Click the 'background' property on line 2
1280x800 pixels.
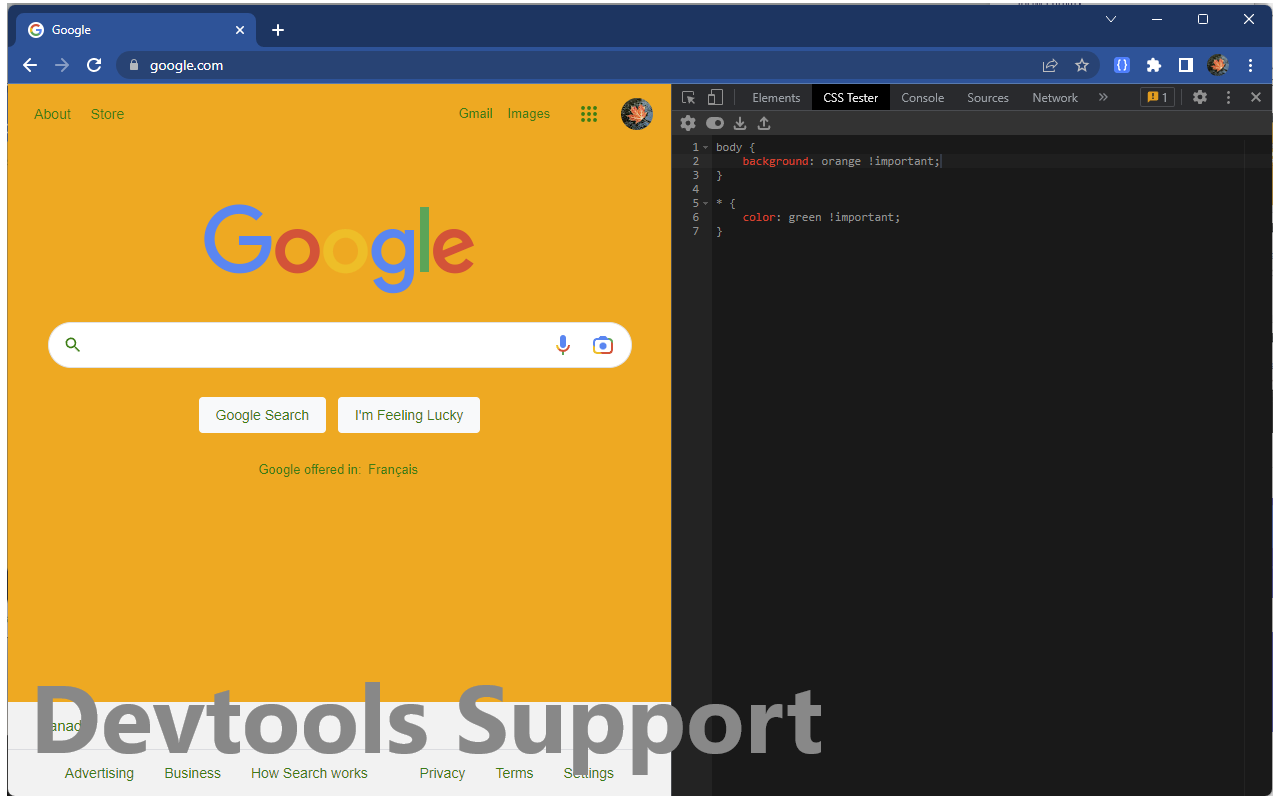pos(775,161)
